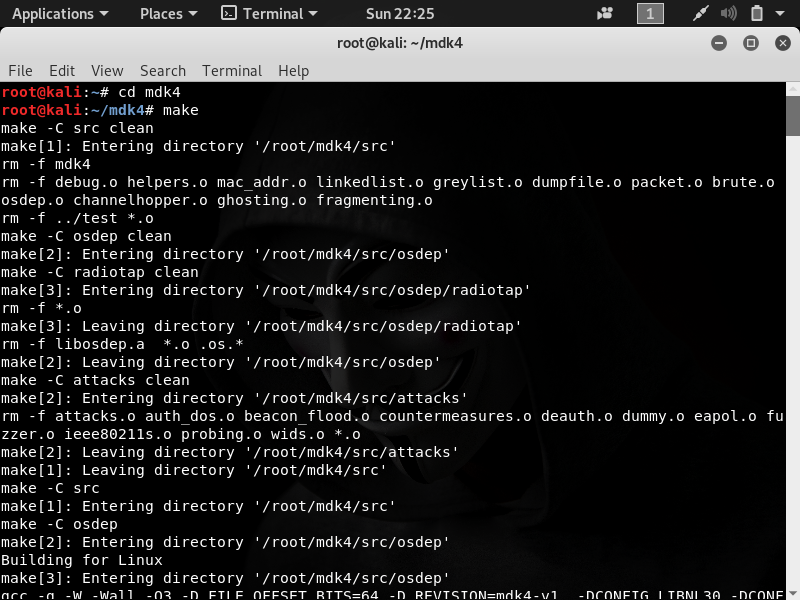800x600 pixels.
Task: Open the Search menu
Action: (163, 70)
